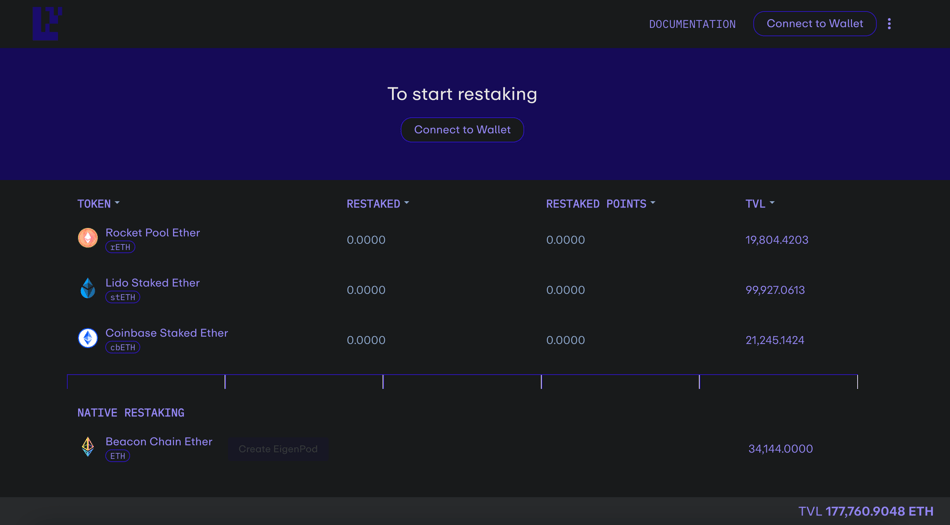Click the Rocket Pool Ether token icon
This screenshot has height=525, width=950.
(x=88, y=238)
